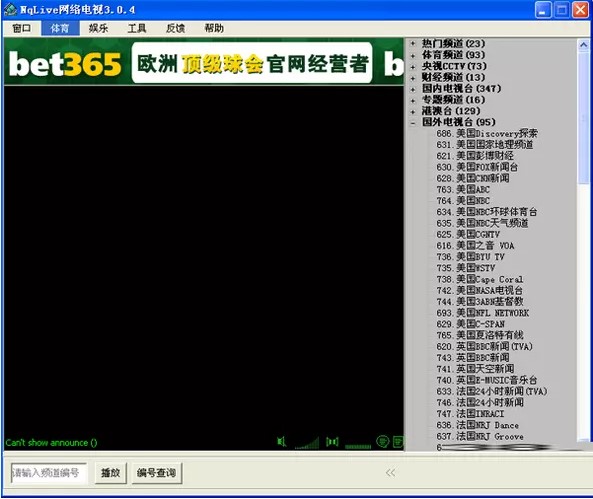Viewport: 593px width, 499px height.
Task: Focus the channel number input field
Action: (49, 473)
